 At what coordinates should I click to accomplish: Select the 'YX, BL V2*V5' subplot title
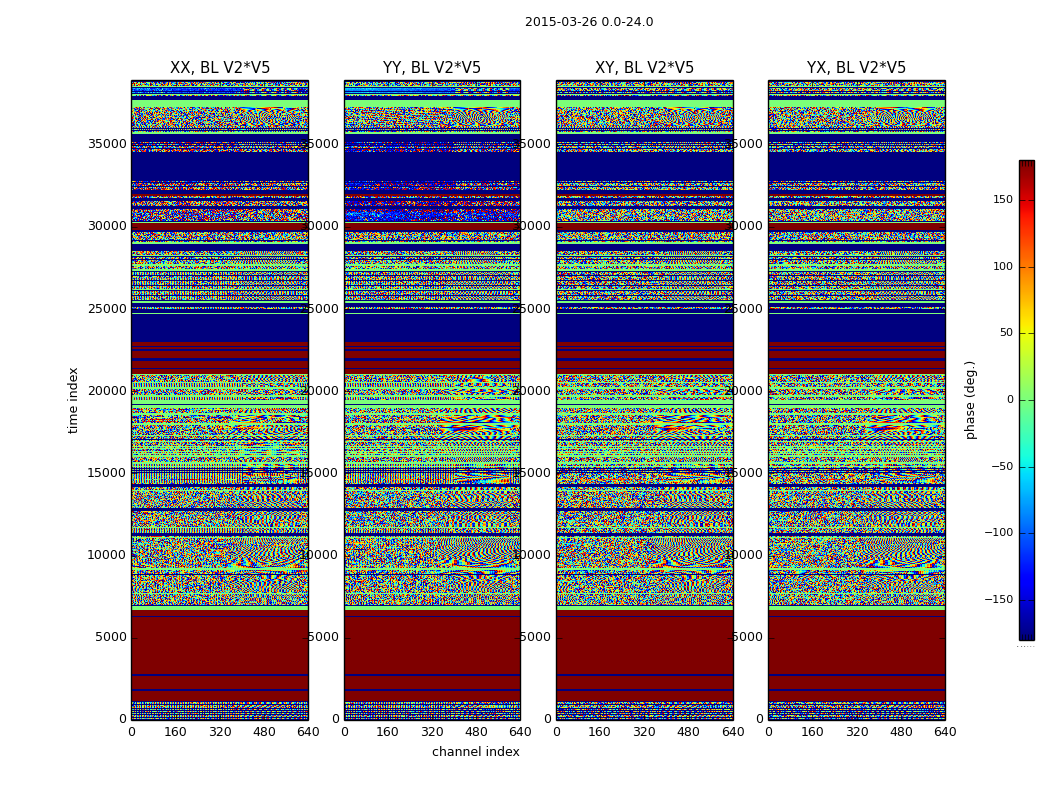856,68
